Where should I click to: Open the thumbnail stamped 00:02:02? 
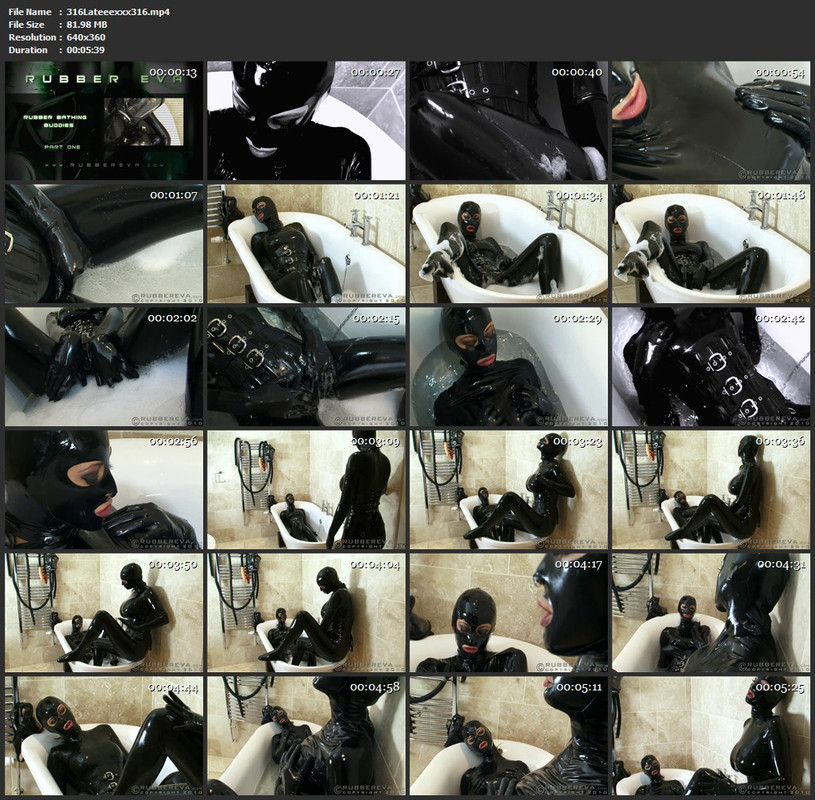[104, 366]
